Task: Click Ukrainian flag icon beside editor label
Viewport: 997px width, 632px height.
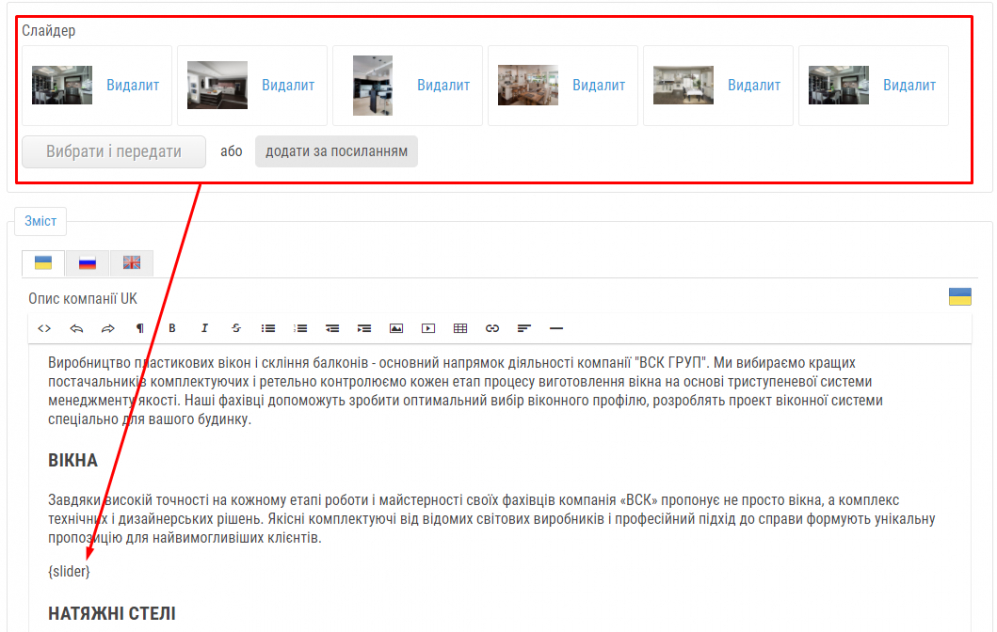Action: tap(959, 296)
